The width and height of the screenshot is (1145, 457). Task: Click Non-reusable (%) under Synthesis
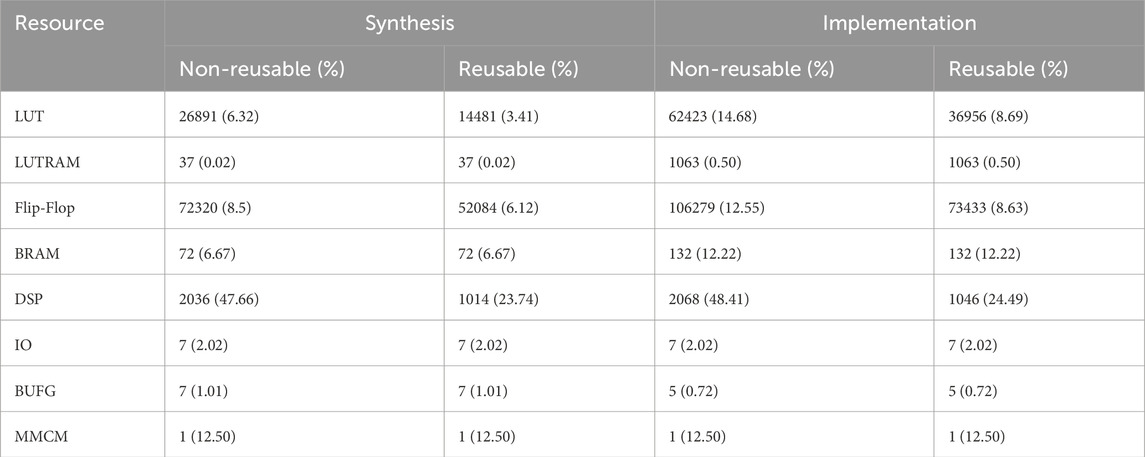[x=305, y=69]
